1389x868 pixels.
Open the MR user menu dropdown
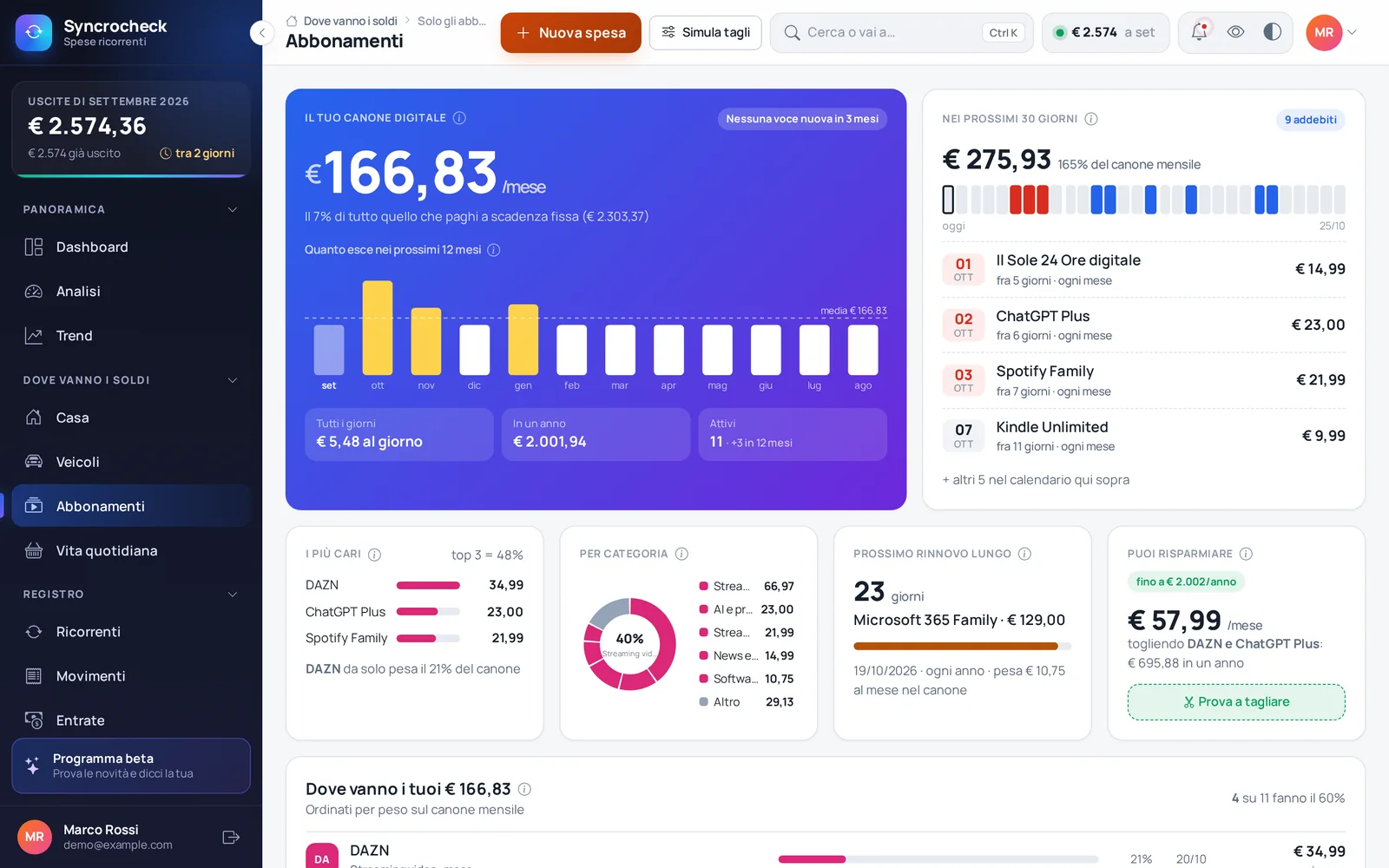click(x=1332, y=33)
